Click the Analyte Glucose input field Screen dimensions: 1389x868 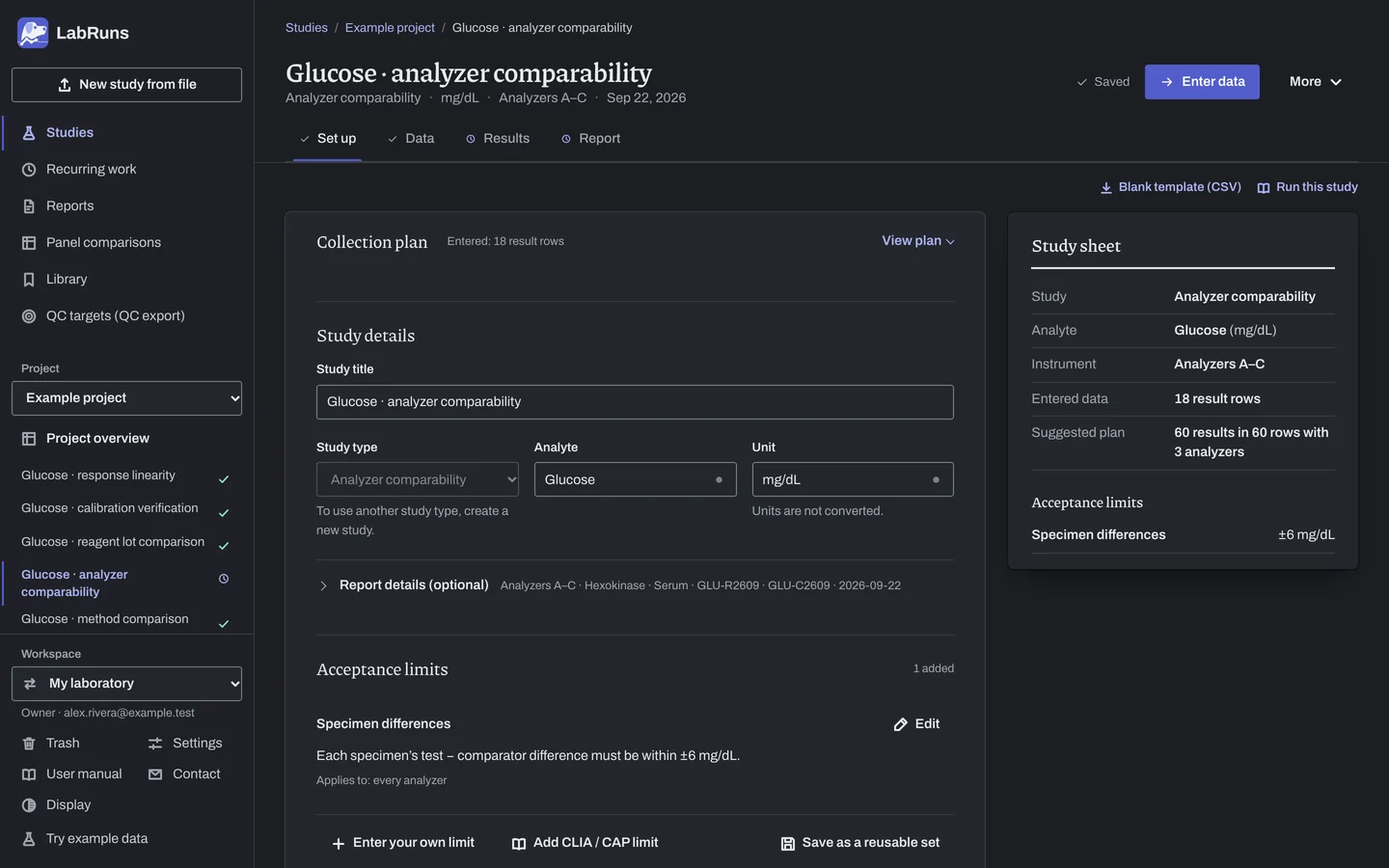(635, 479)
